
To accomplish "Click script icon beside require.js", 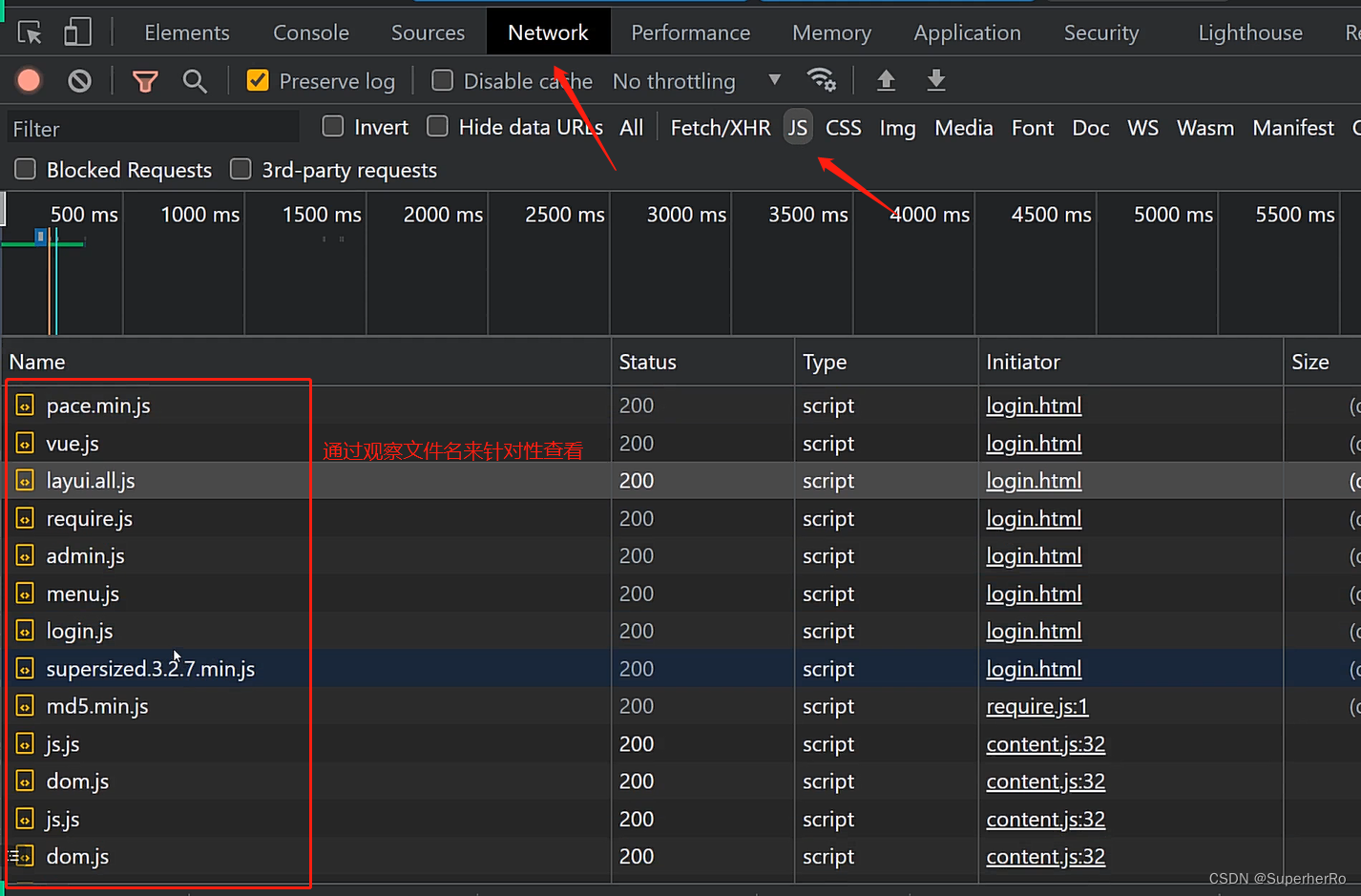I will [25, 519].
